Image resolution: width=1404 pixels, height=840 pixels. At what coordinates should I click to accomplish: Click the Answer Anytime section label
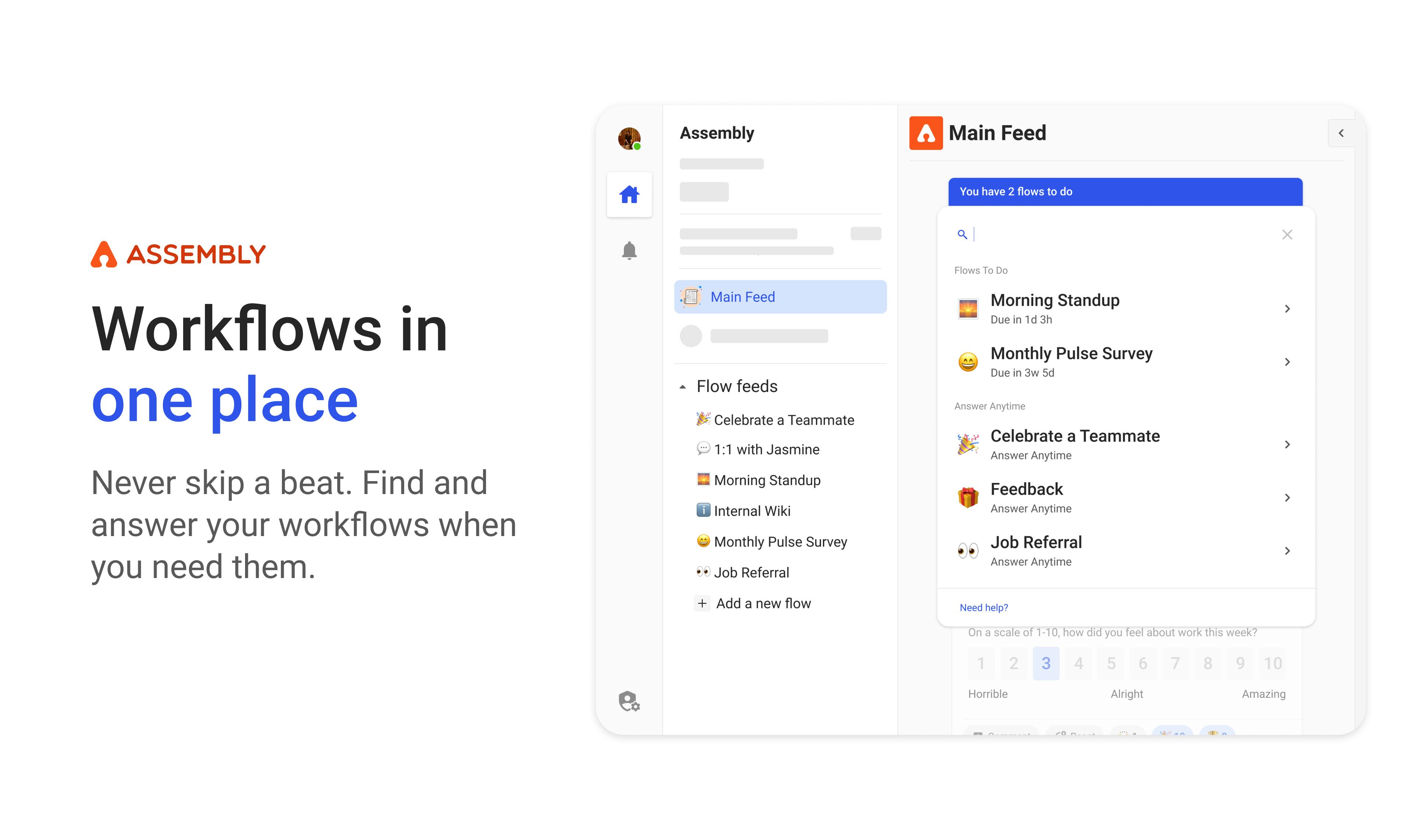click(989, 406)
